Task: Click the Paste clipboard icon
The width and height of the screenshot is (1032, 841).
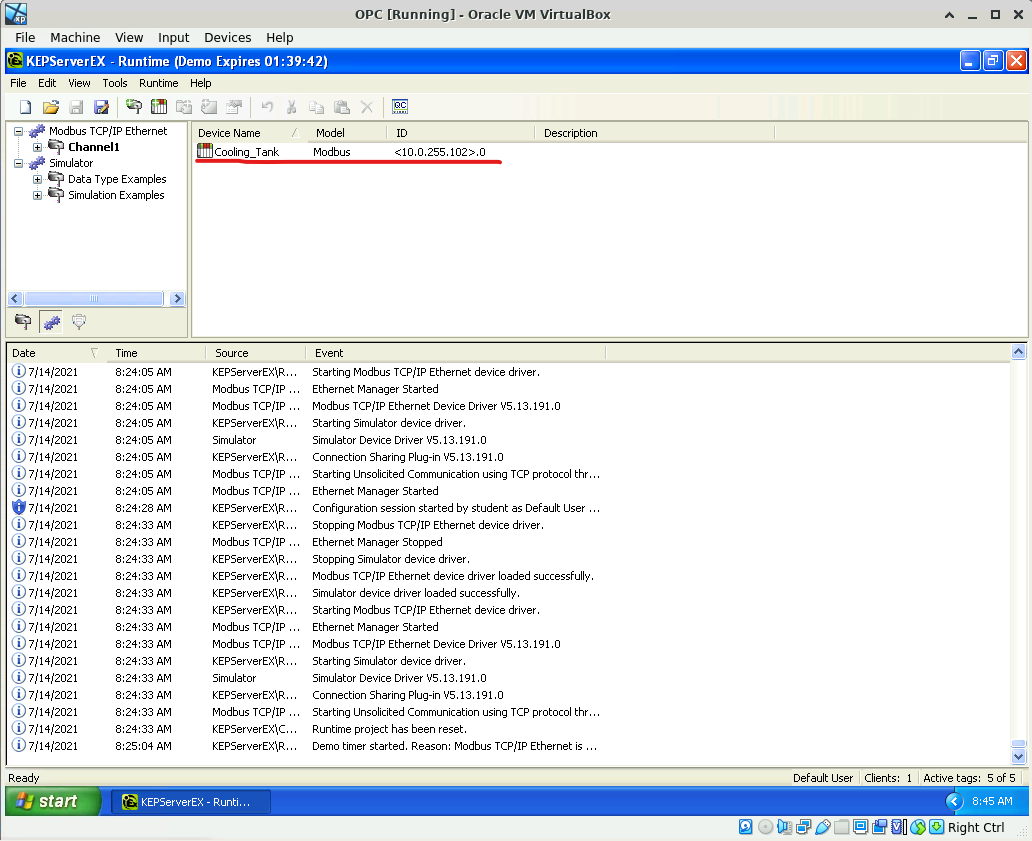Action: (342, 107)
